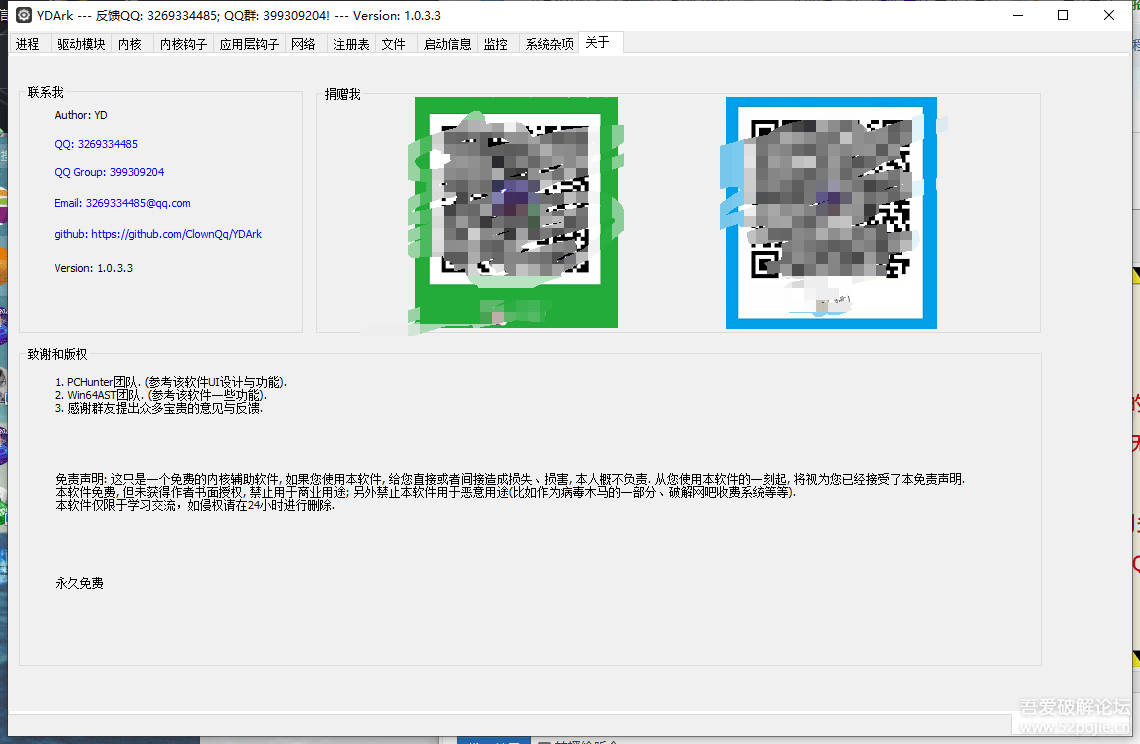This screenshot has height=744, width=1140.
Task: Select the 内核 tab
Action: pyautogui.click(x=130, y=44)
